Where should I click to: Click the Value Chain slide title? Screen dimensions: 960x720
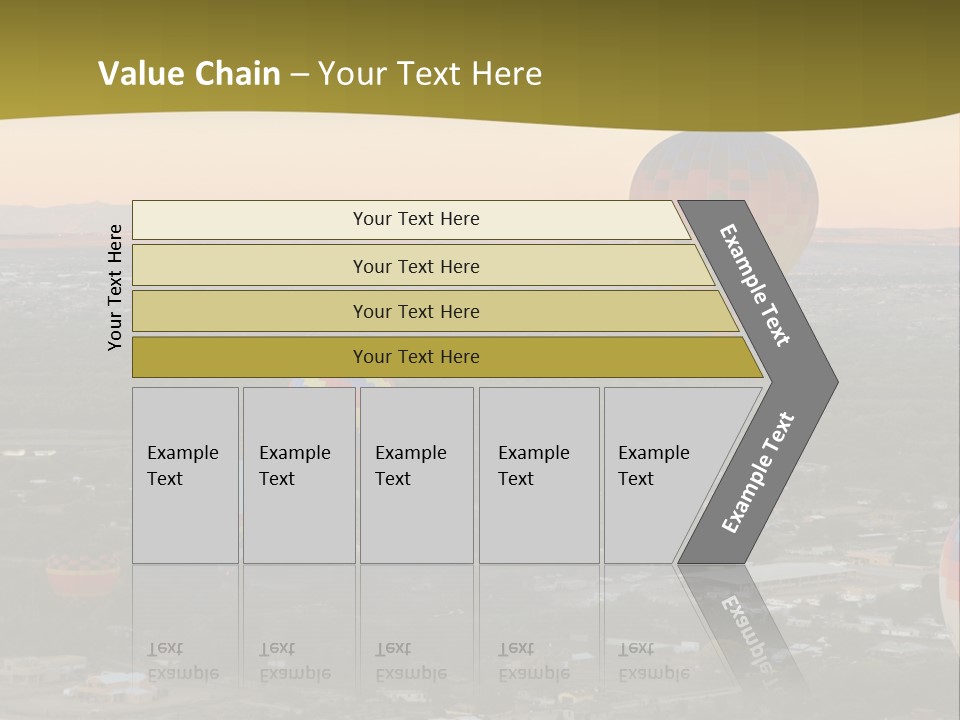[320, 74]
